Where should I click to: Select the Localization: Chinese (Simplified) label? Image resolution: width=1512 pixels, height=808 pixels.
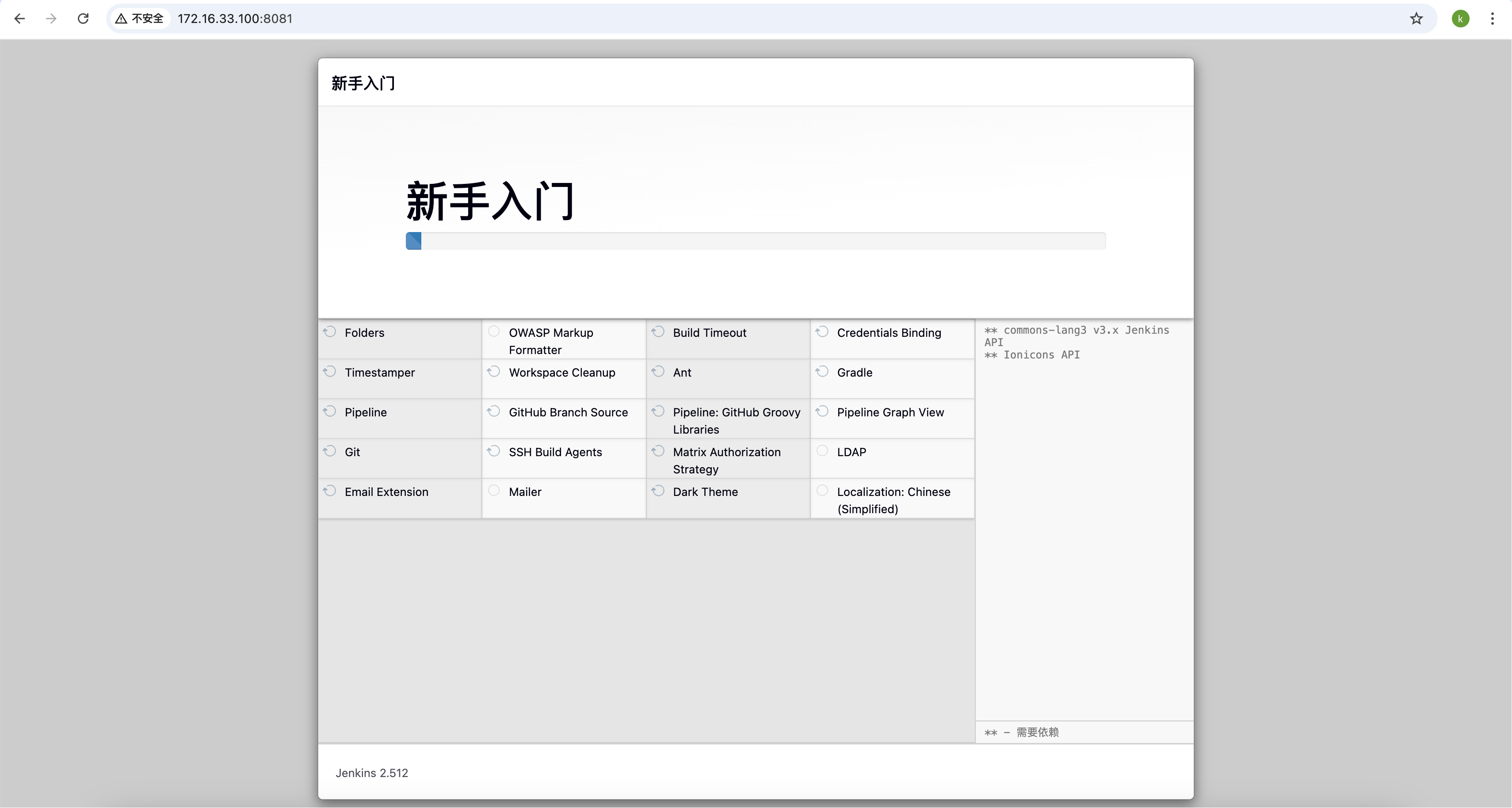click(x=893, y=500)
